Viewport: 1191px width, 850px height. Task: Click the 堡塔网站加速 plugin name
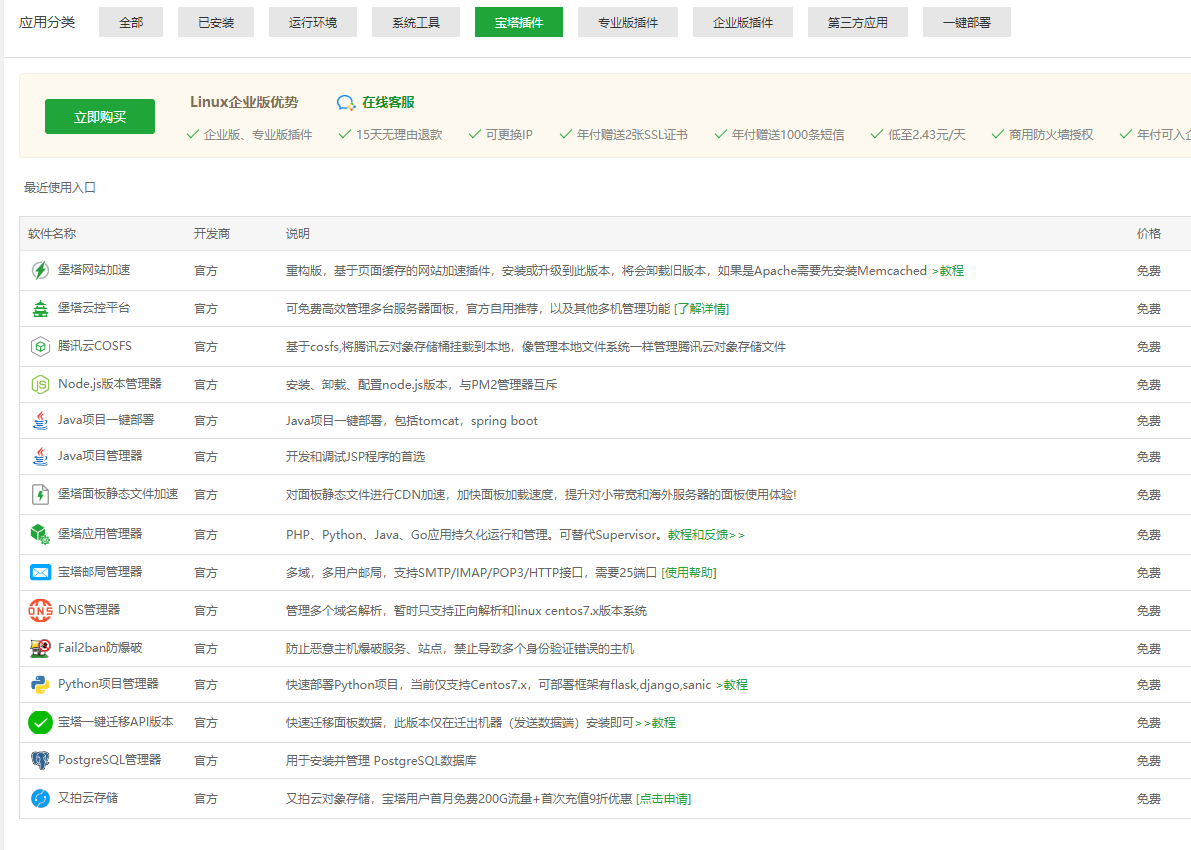pyautogui.click(x=94, y=270)
